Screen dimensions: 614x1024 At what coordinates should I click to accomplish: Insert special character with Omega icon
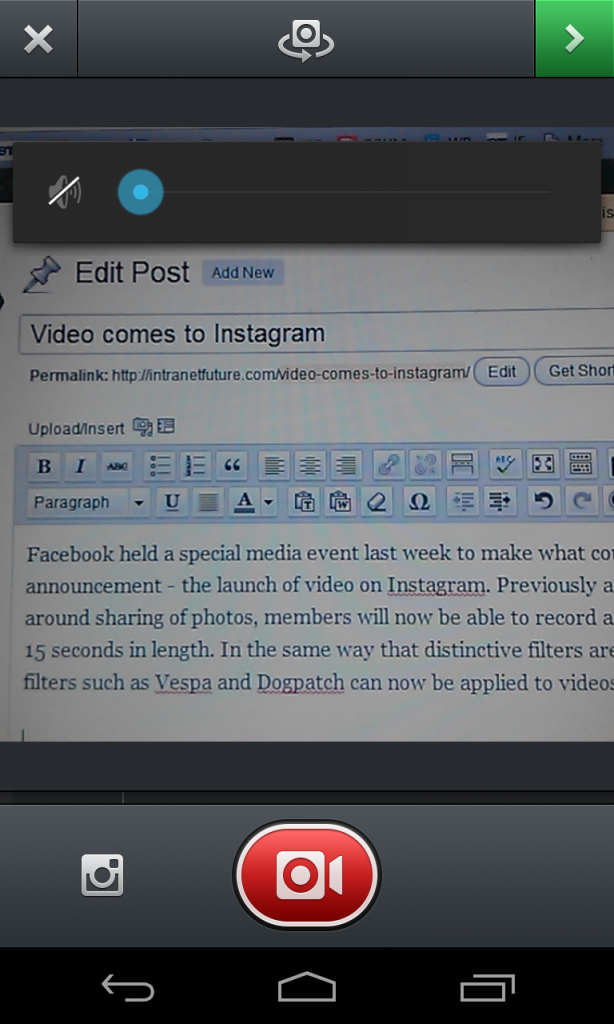pyautogui.click(x=419, y=502)
